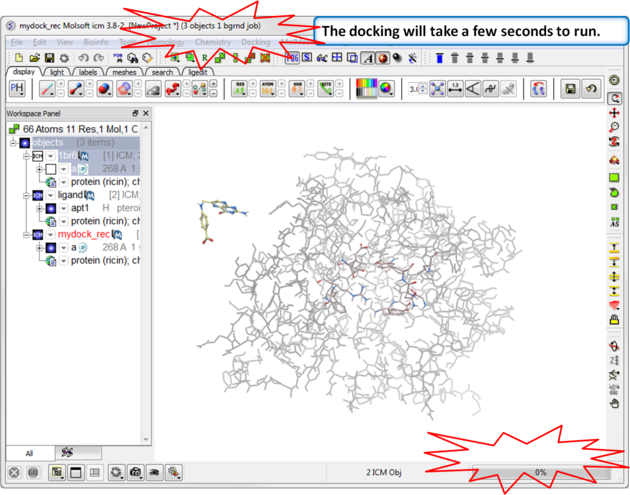Viewport: 630px width, 495px height.
Task: Toggle display box of 1br6 chain a
Action: [x=51, y=169]
